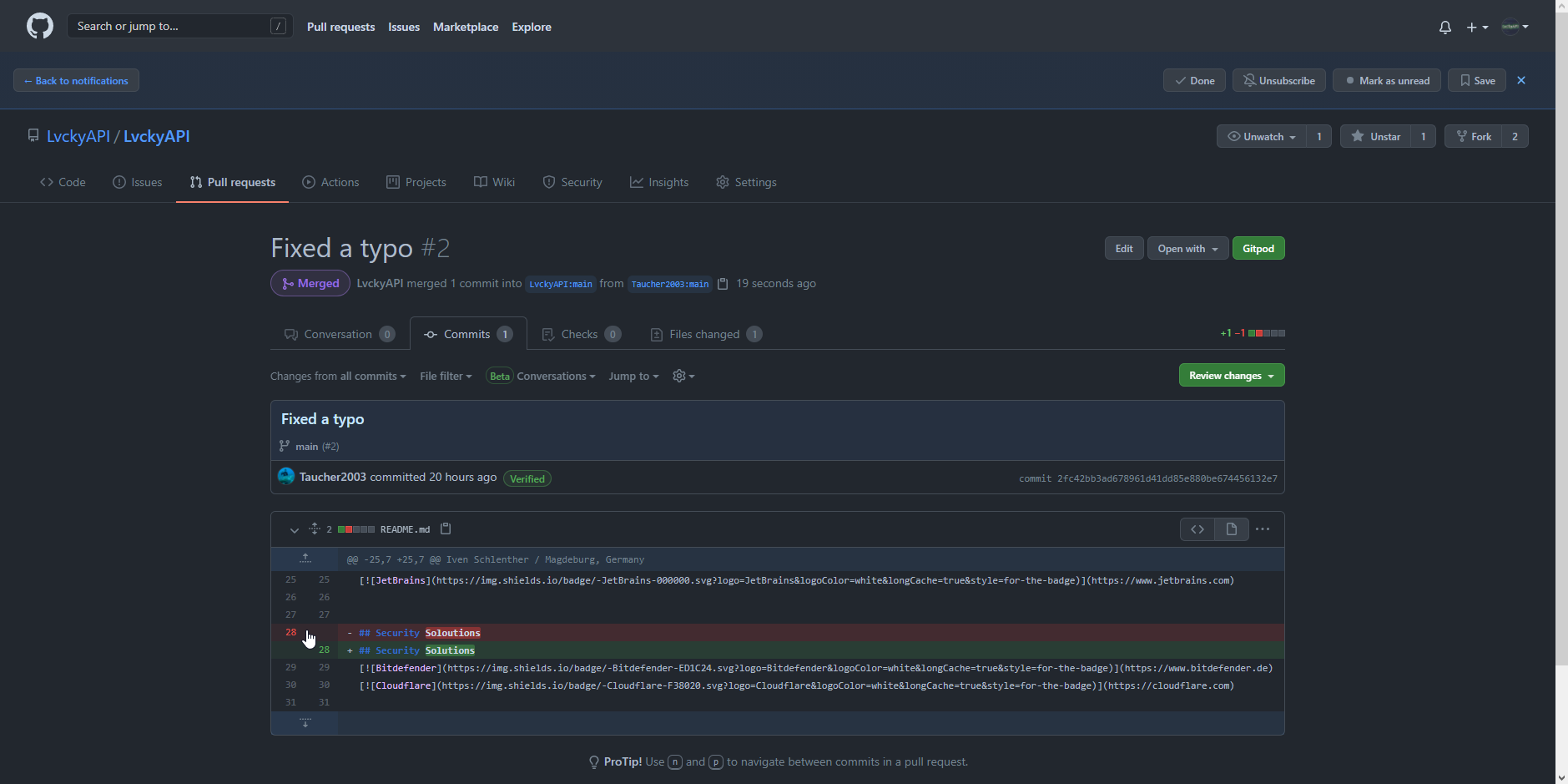1568x784 pixels.
Task: Collapse the README.md diff chevron
Action: coord(294,529)
